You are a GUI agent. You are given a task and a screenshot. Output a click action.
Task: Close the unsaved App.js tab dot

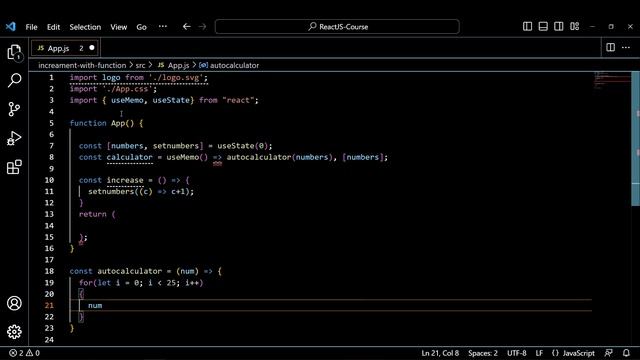click(92, 48)
